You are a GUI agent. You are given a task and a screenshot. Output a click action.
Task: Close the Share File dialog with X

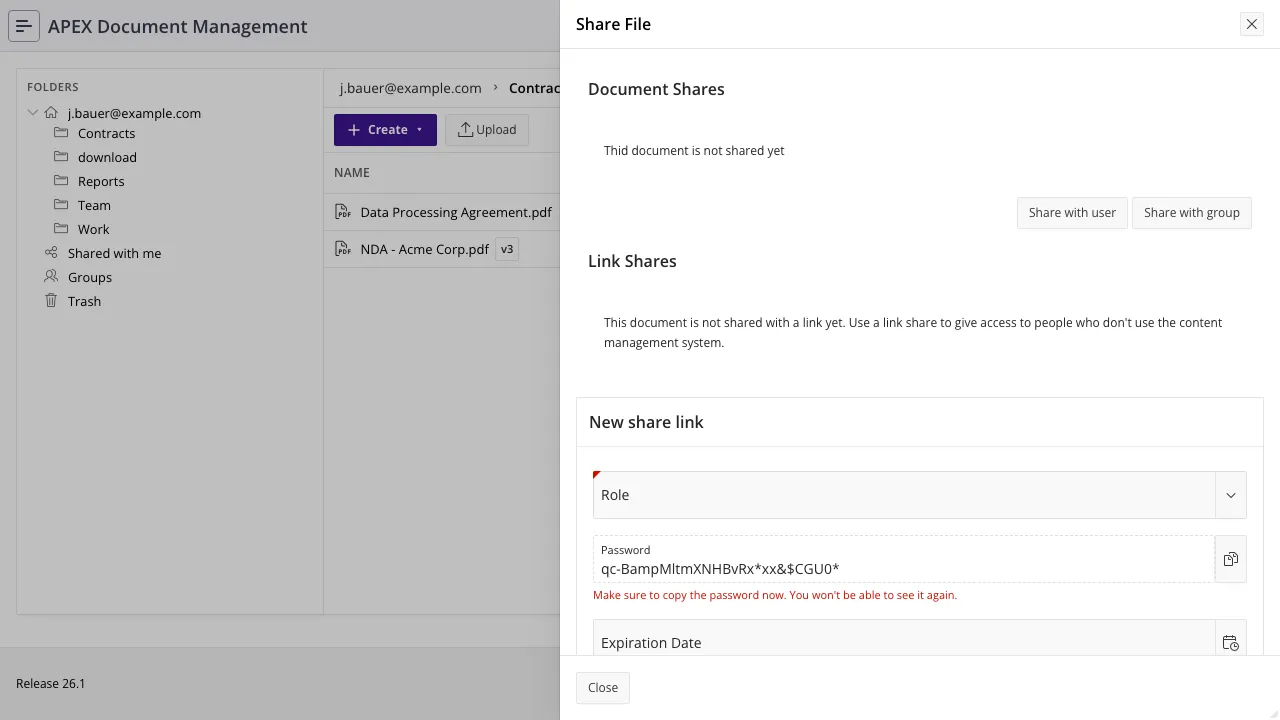tap(1252, 24)
